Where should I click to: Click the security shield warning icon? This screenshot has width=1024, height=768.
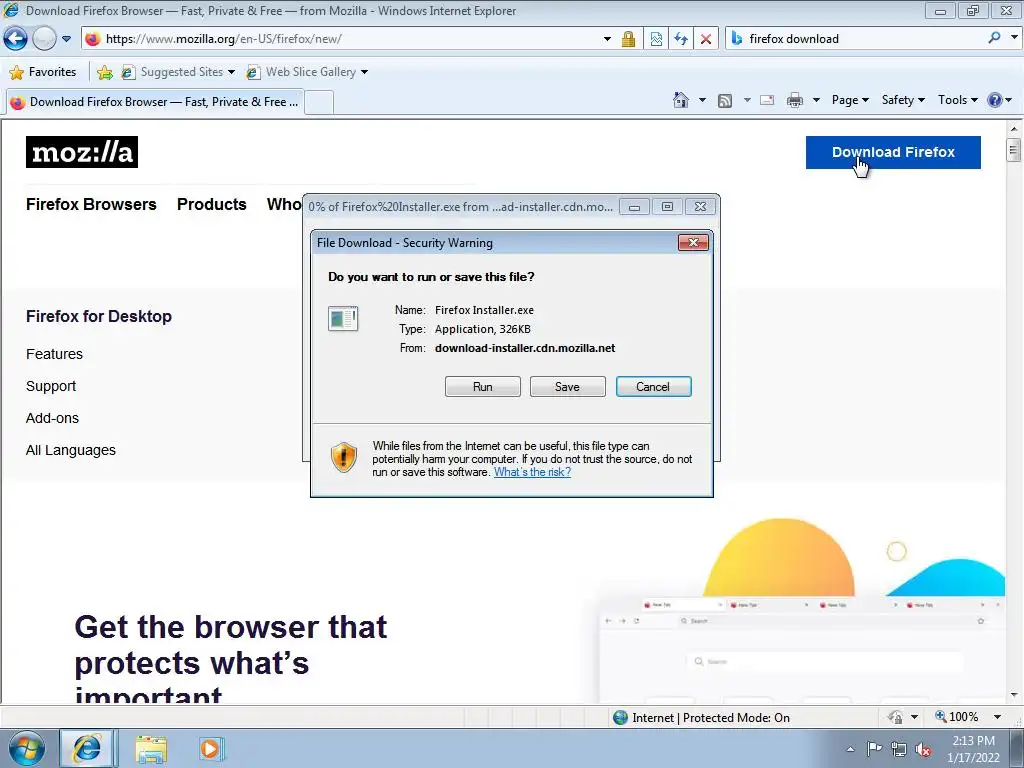point(344,456)
